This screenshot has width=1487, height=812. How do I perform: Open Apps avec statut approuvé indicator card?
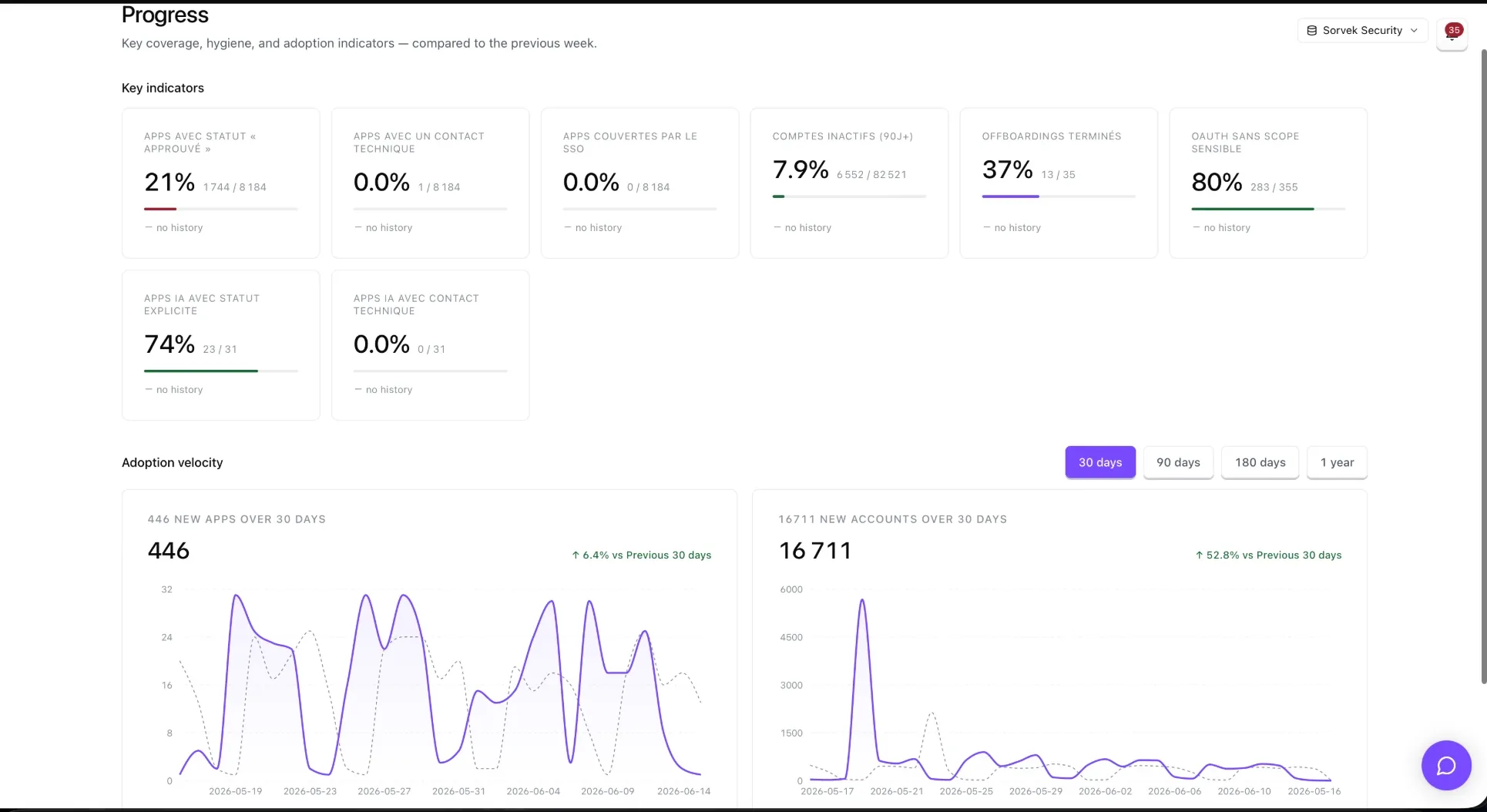point(221,183)
